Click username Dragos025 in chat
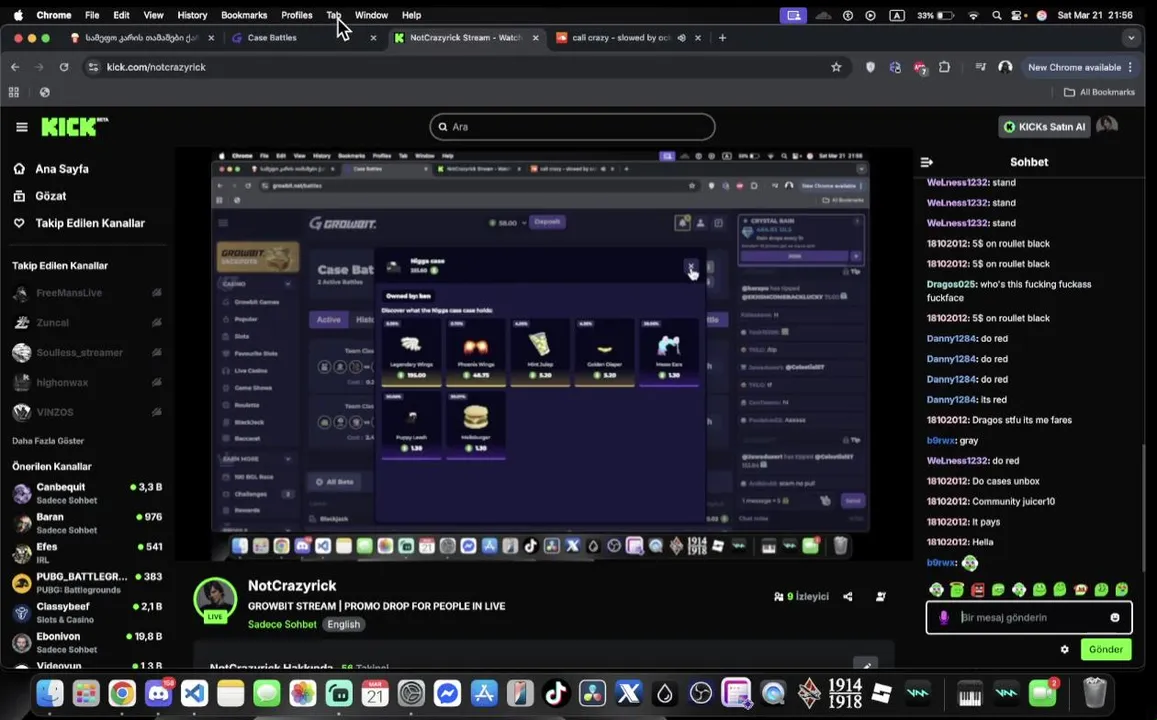1157x720 pixels. [951, 284]
